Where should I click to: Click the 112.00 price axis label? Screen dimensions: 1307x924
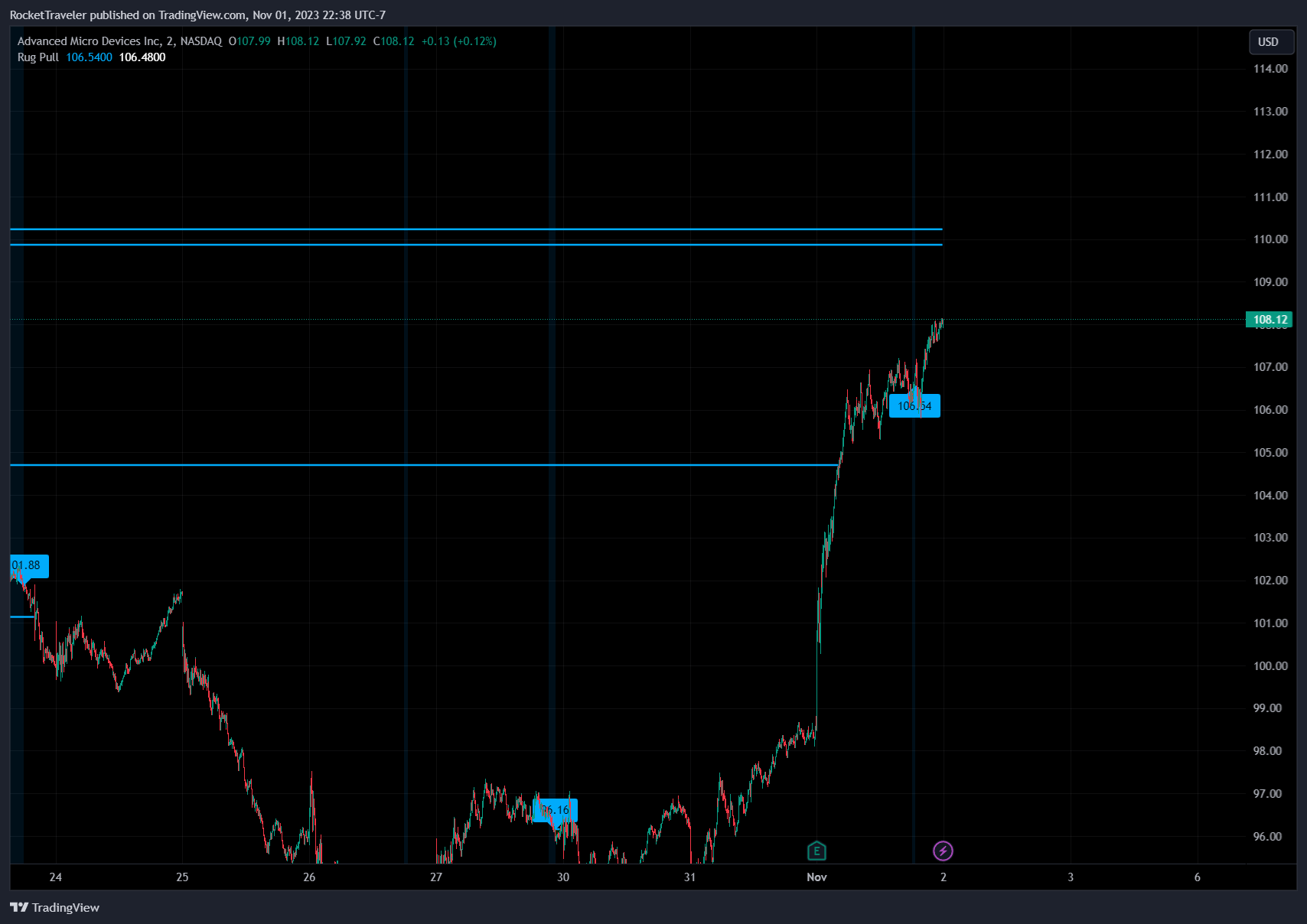coord(1270,155)
